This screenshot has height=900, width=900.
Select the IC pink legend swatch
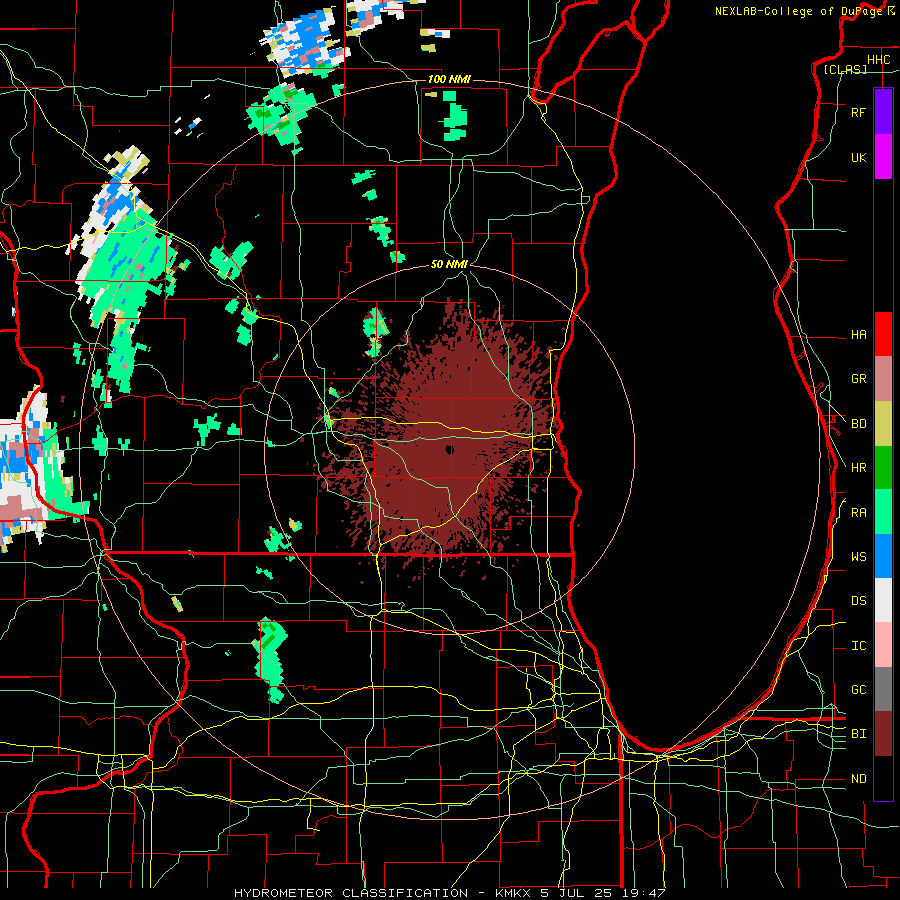883,645
